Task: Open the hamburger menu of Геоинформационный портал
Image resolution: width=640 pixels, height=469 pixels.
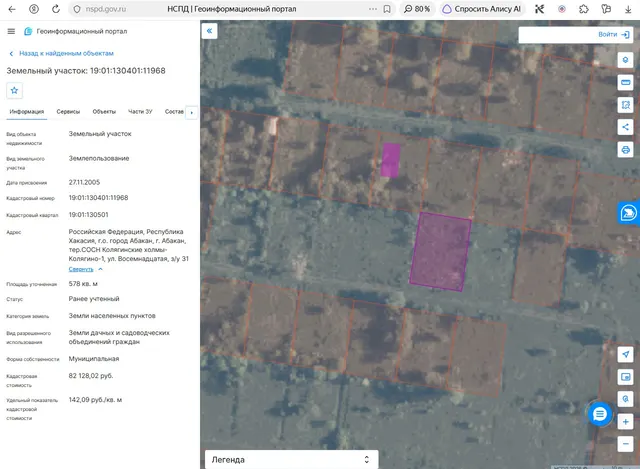Action: (x=11, y=31)
